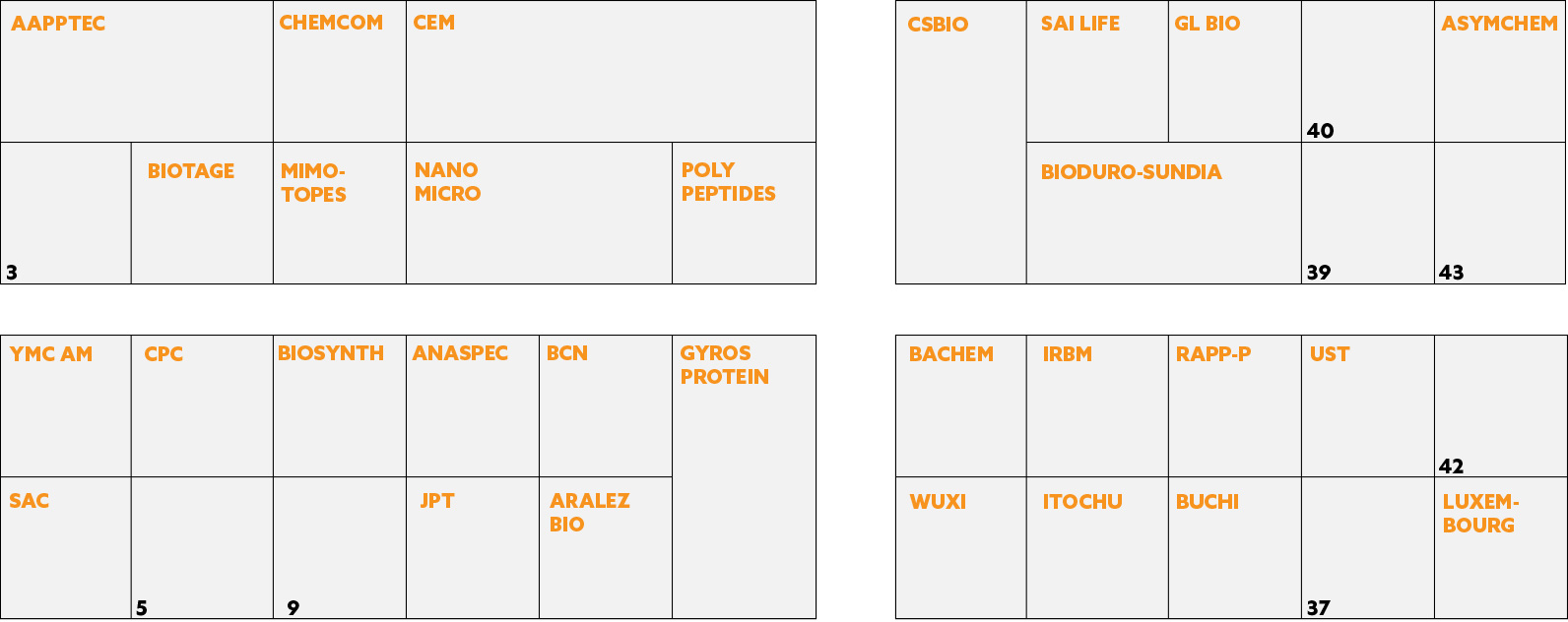This screenshot has width=1568, height=622.
Task: Select the ASYMCHEM booth
Action: pos(1500,72)
